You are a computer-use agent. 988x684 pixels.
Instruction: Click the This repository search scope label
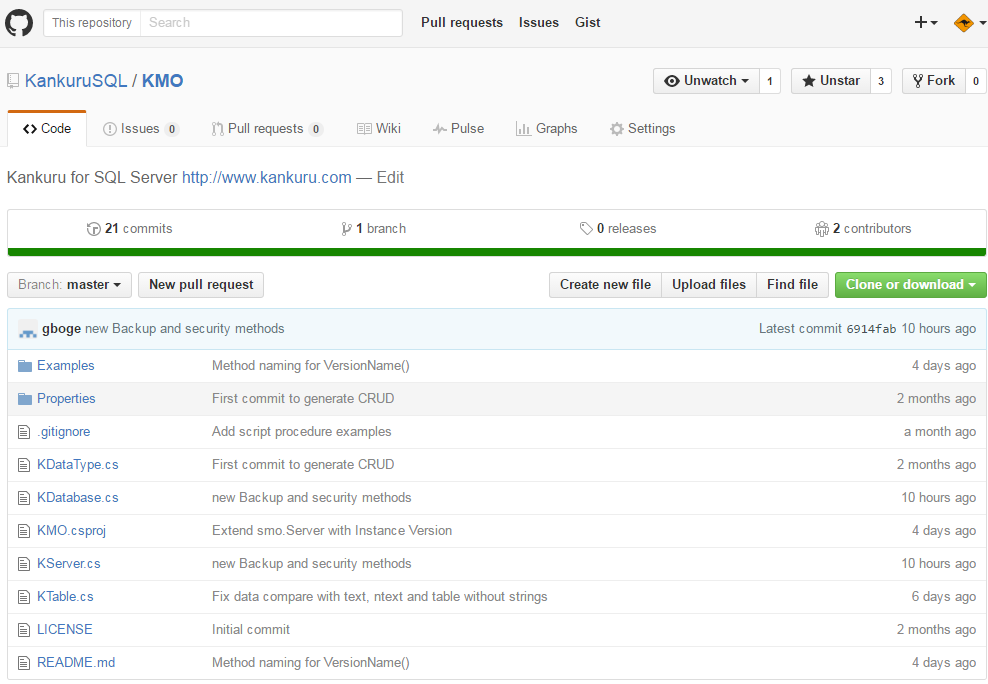pos(92,23)
